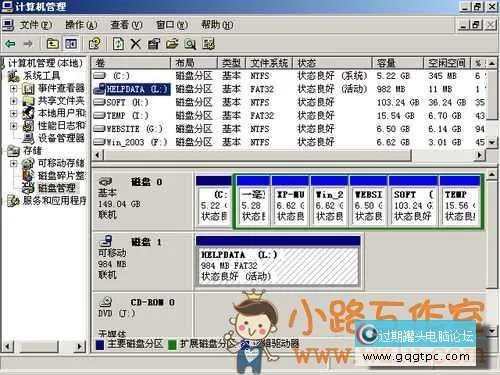Image resolution: width=500 pixels, height=375 pixels.
Task: Click the CD-ROM 0 drive icon
Action: click(106, 302)
